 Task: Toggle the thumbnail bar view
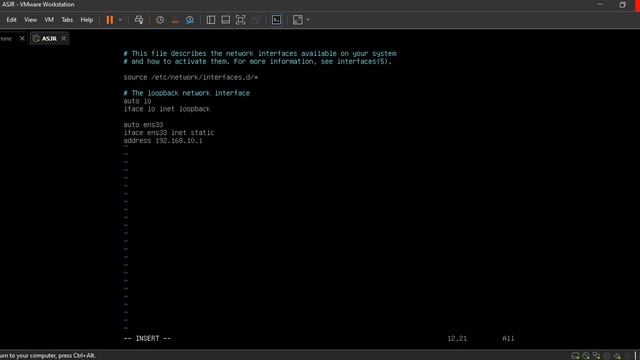click(x=225, y=20)
